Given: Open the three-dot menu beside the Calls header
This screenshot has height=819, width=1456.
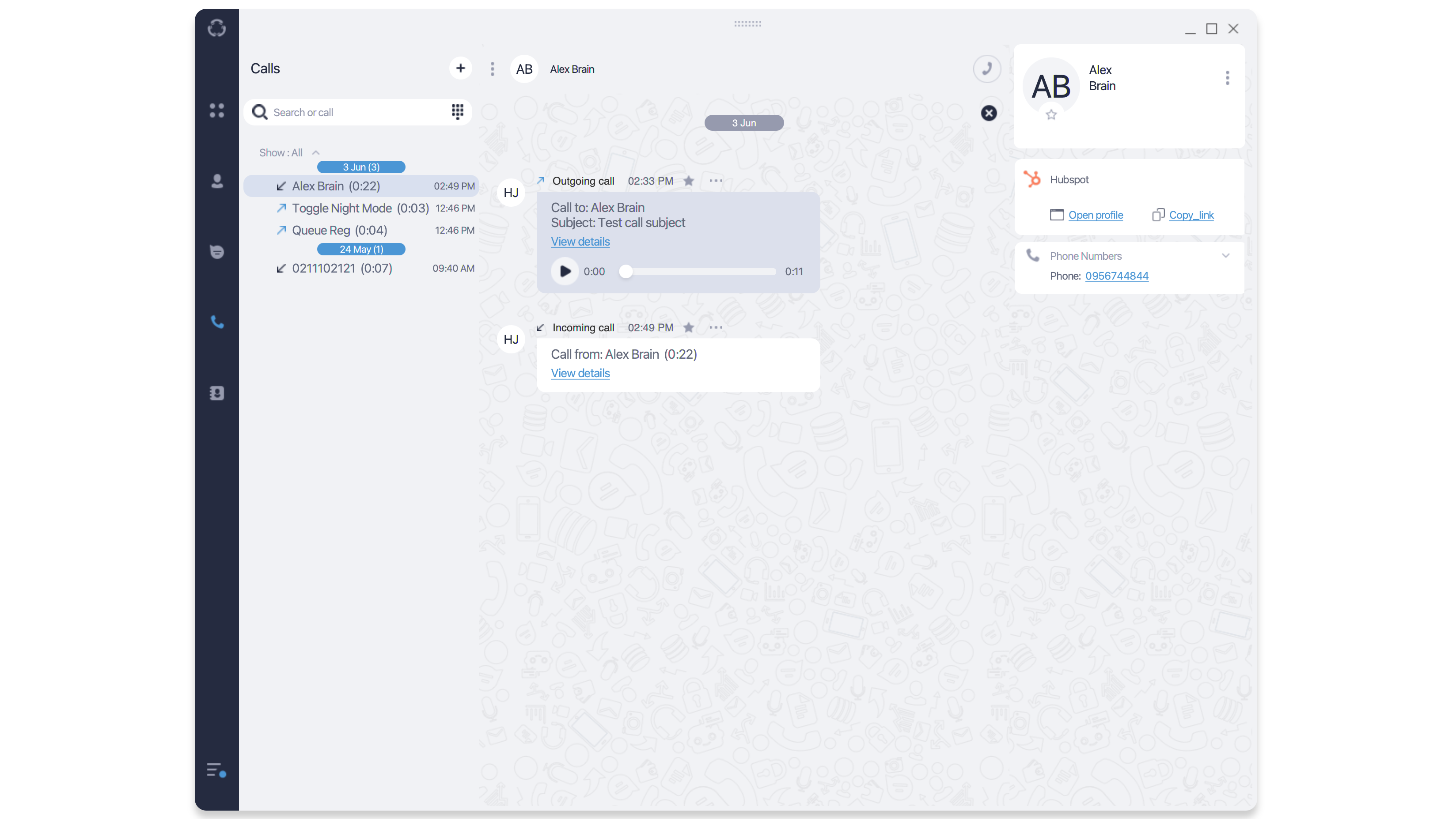Looking at the screenshot, I should tap(492, 68).
